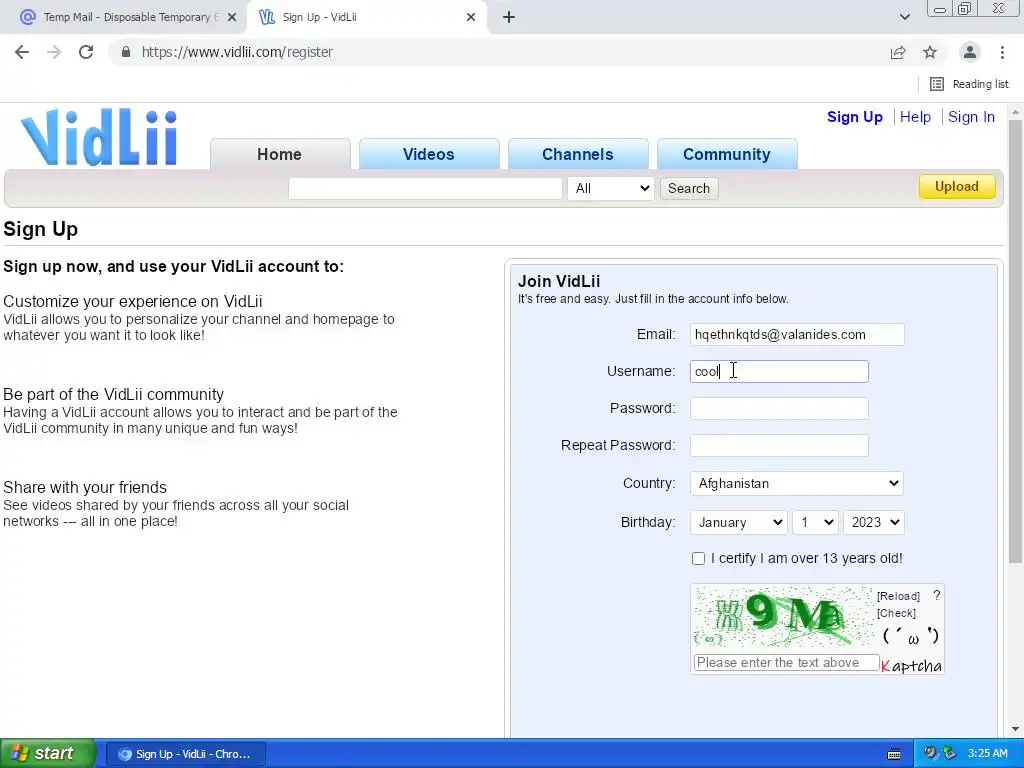The height and width of the screenshot is (768, 1024).
Task: Click the page vertical scrollbar thumb
Action: pos(1016,343)
